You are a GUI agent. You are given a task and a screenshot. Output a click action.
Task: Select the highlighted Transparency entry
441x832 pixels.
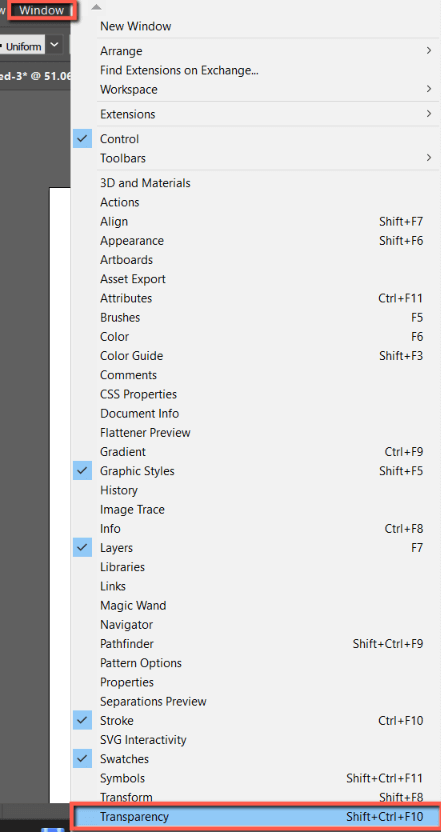click(256, 817)
